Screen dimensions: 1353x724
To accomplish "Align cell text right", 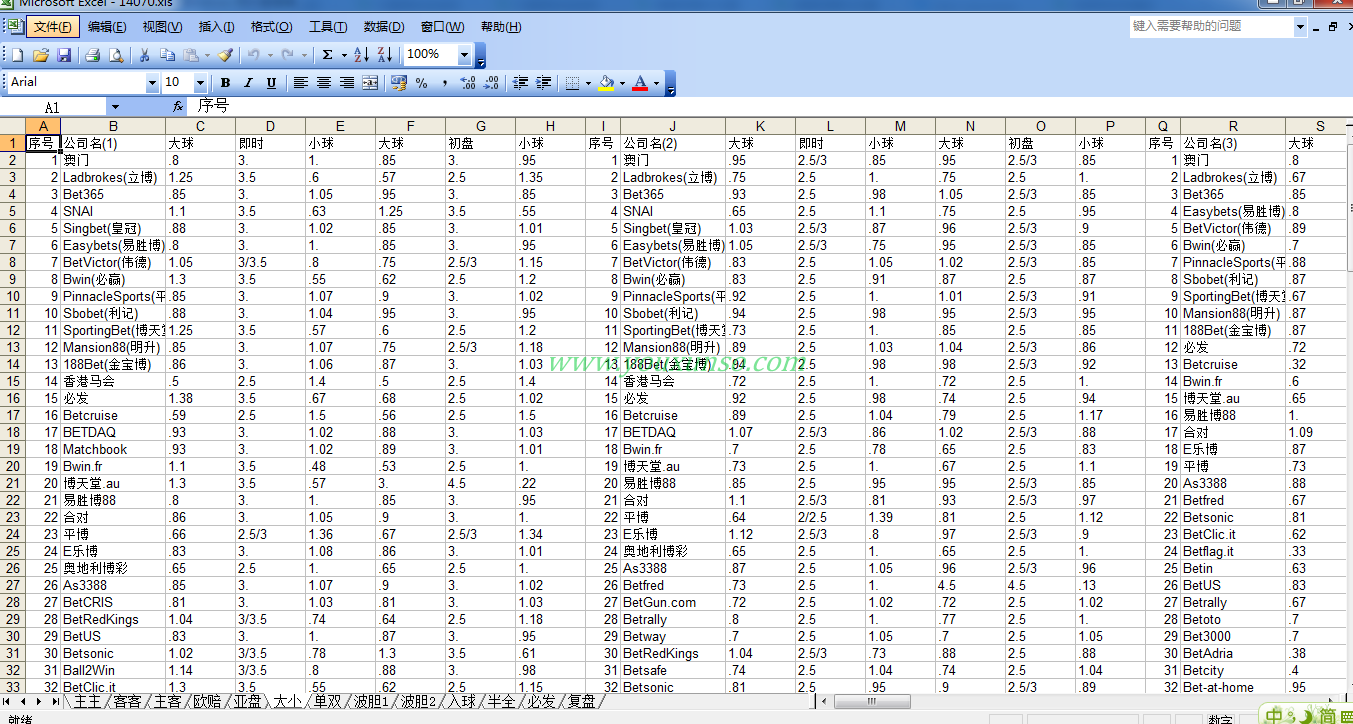I will (347, 83).
